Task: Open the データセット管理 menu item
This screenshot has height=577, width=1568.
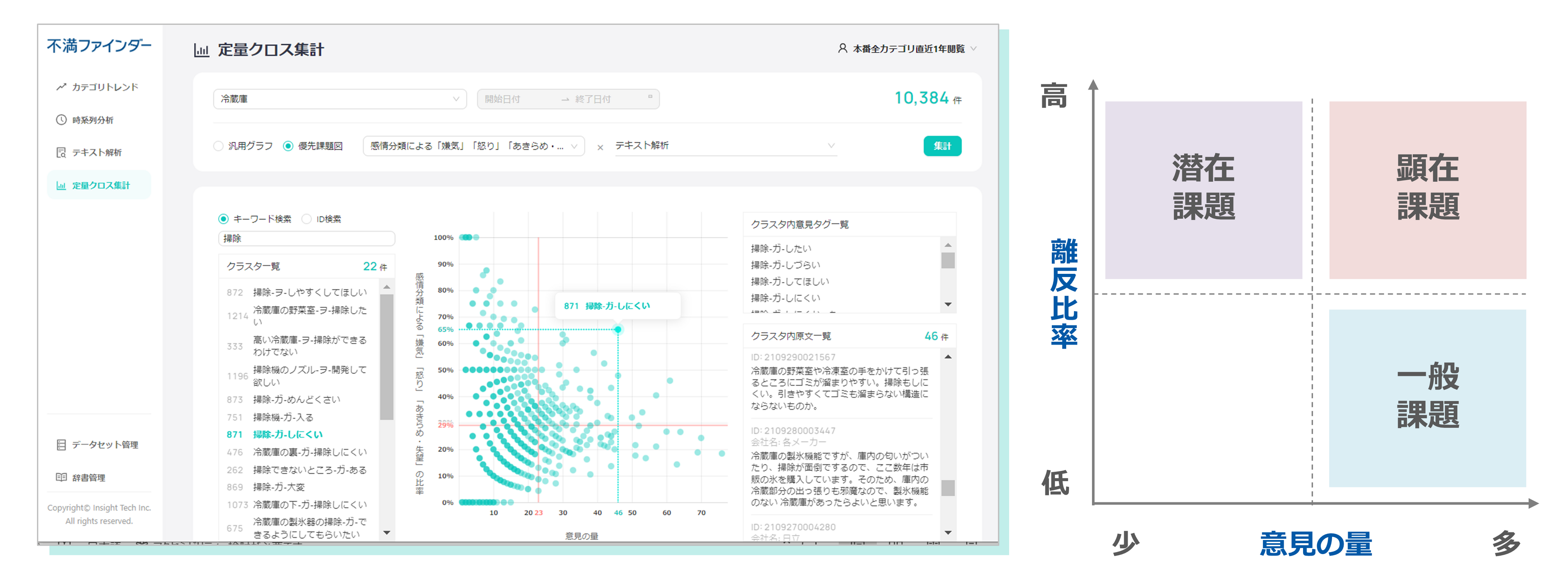Action: tap(105, 445)
